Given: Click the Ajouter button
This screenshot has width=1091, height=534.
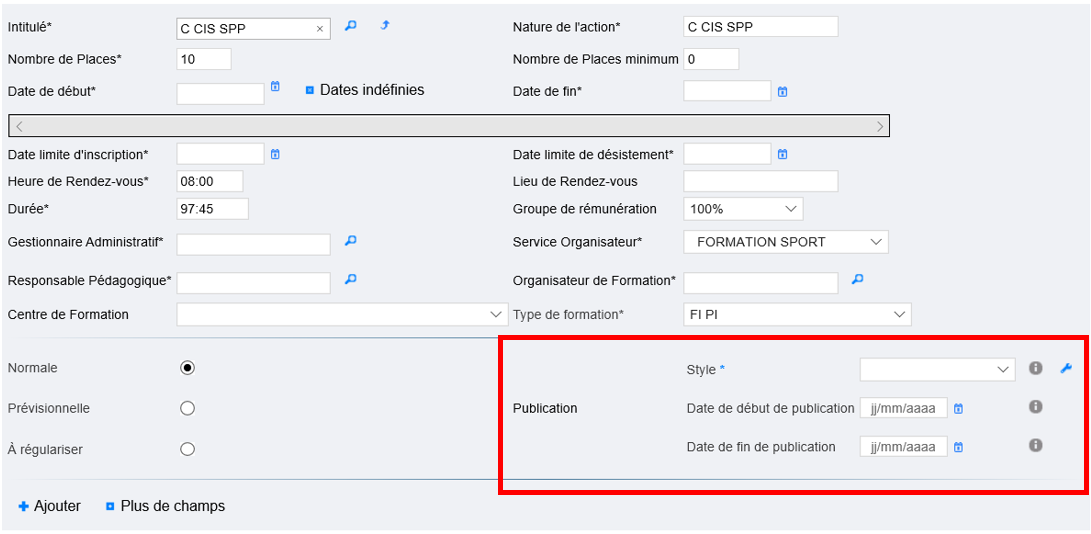Looking at the screenshot, I should (x=50, y=506).
